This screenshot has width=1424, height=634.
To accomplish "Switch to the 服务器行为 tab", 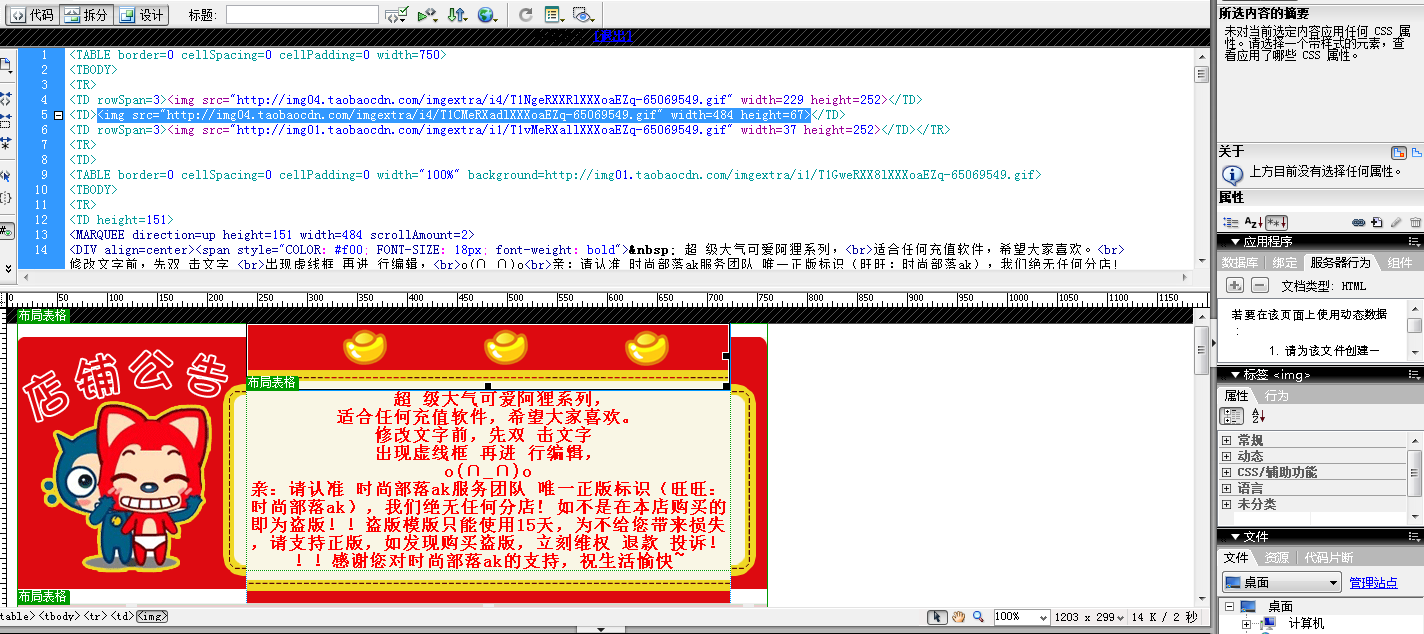I will coord(1340,263).
